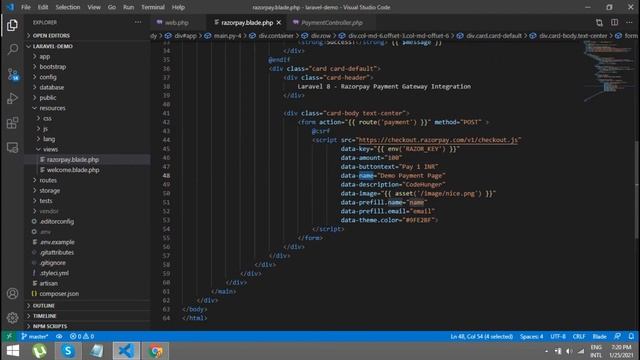Expand the routes folder
The height and width of the screenshot is (360, 640).
point(48,180)
